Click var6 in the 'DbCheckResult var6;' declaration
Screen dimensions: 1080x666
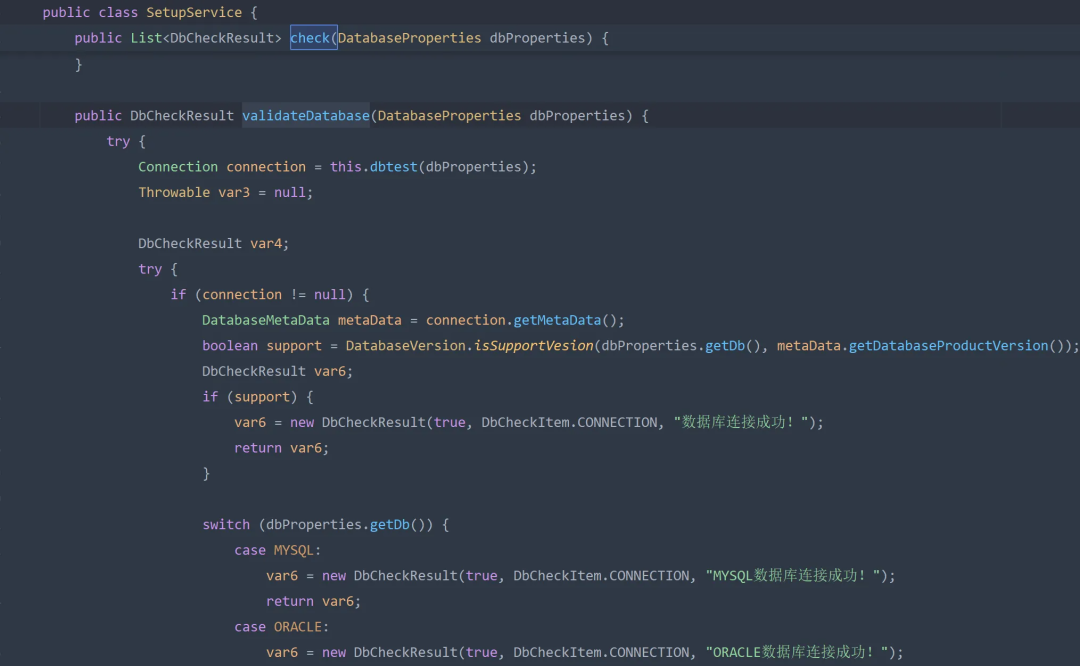click(x=330, y=371)
